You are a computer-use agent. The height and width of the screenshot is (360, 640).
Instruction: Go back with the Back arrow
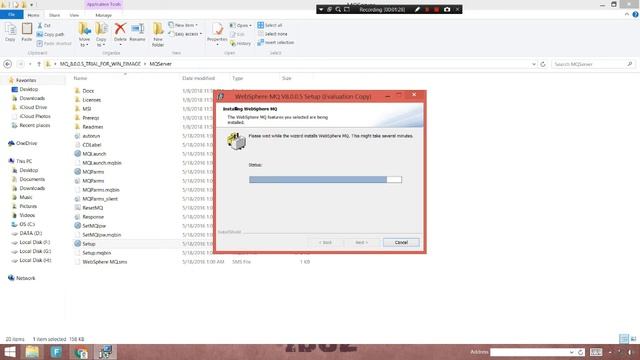(x=7, y=64)
